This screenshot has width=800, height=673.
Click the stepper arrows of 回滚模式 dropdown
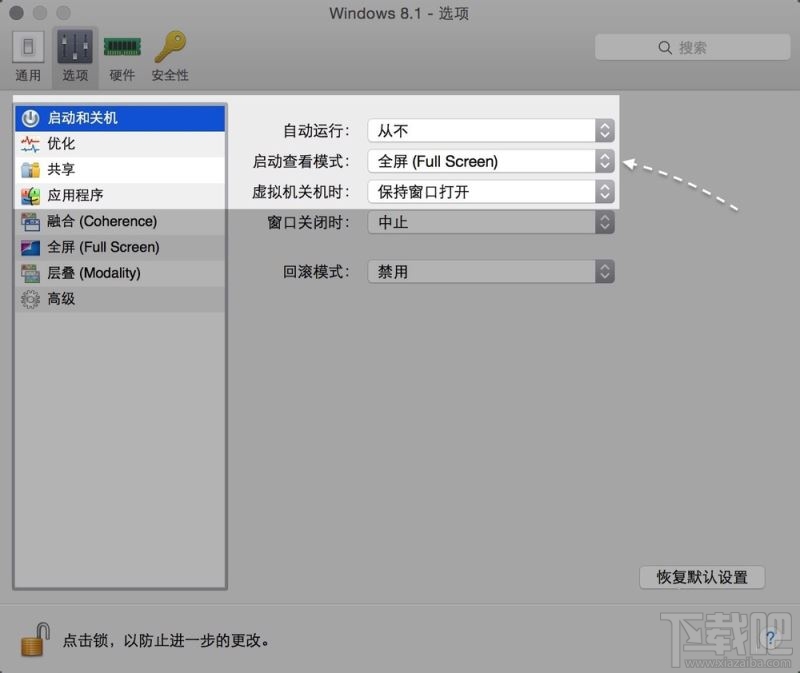point(605,271)
